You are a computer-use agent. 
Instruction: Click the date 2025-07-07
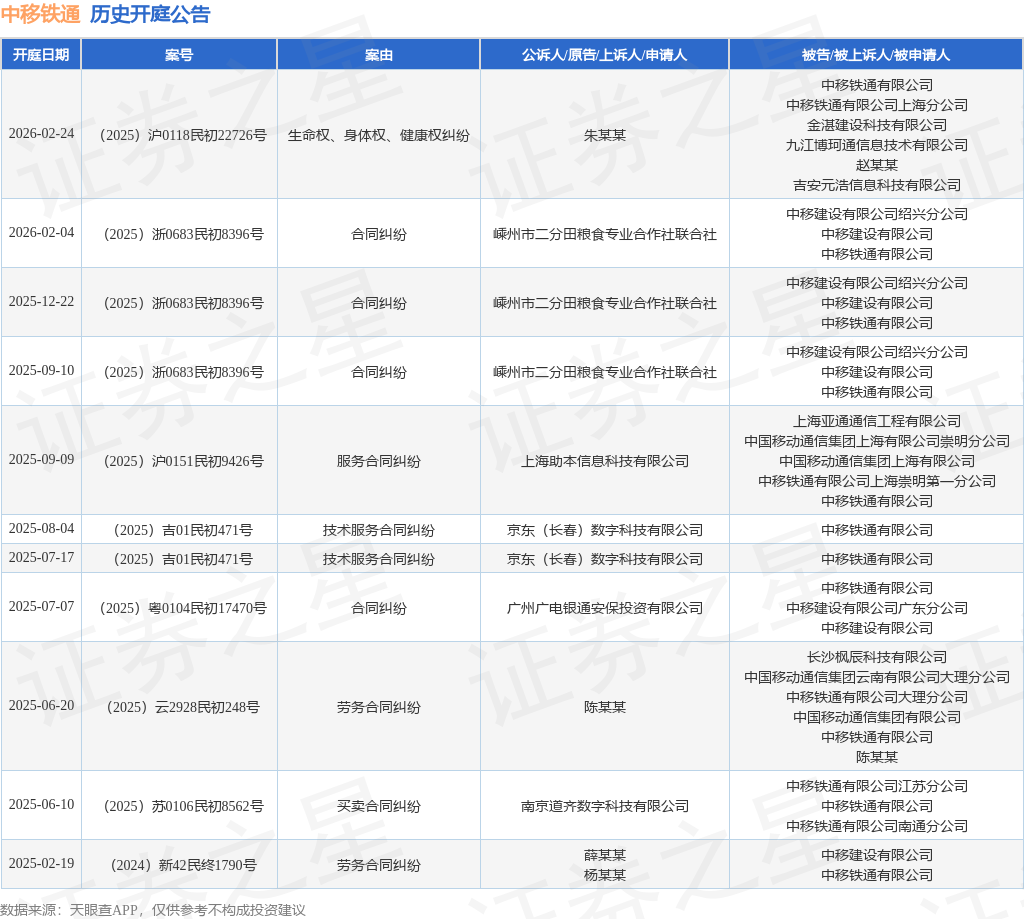click(41, 607)
